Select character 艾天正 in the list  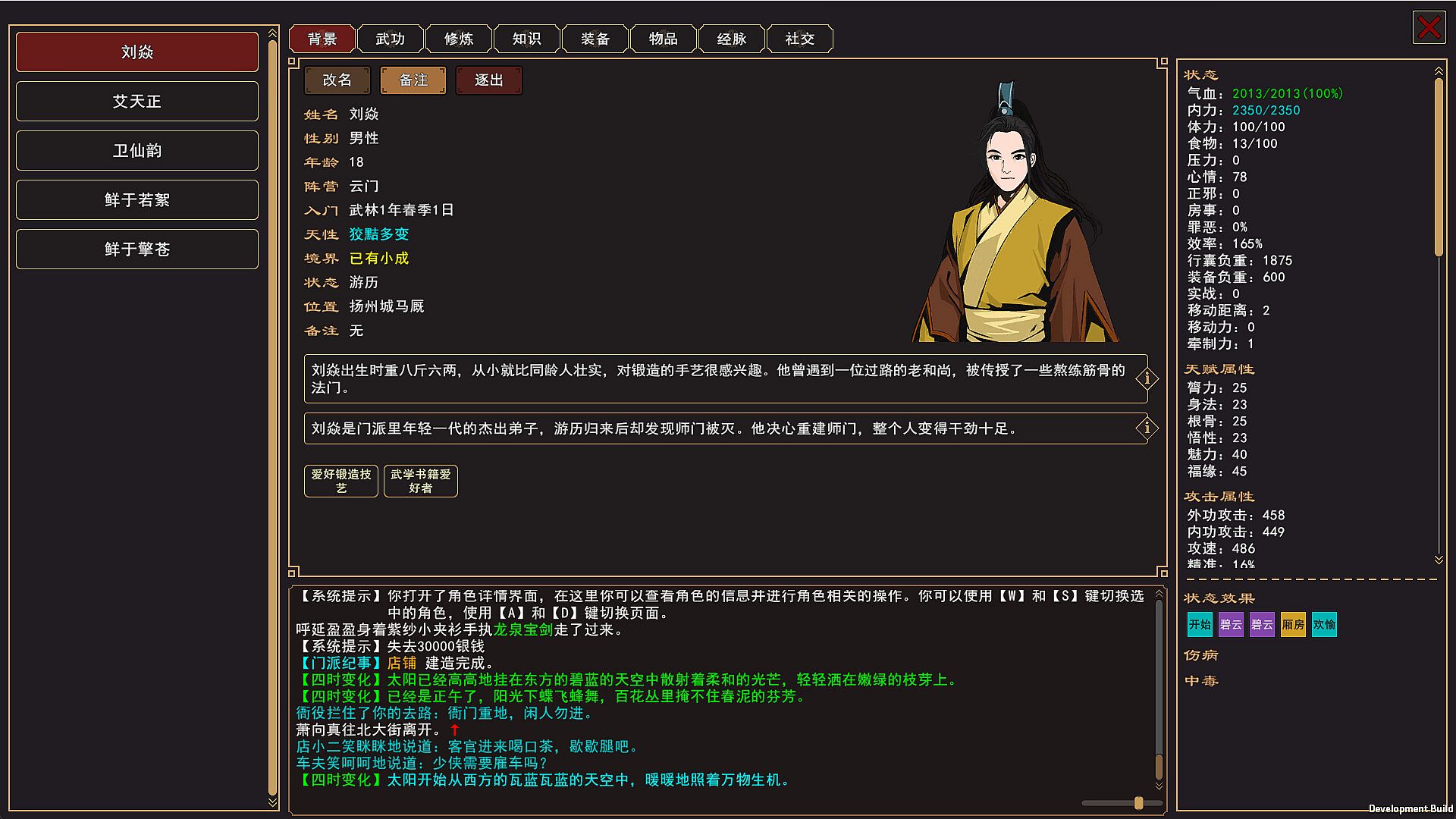137,101
